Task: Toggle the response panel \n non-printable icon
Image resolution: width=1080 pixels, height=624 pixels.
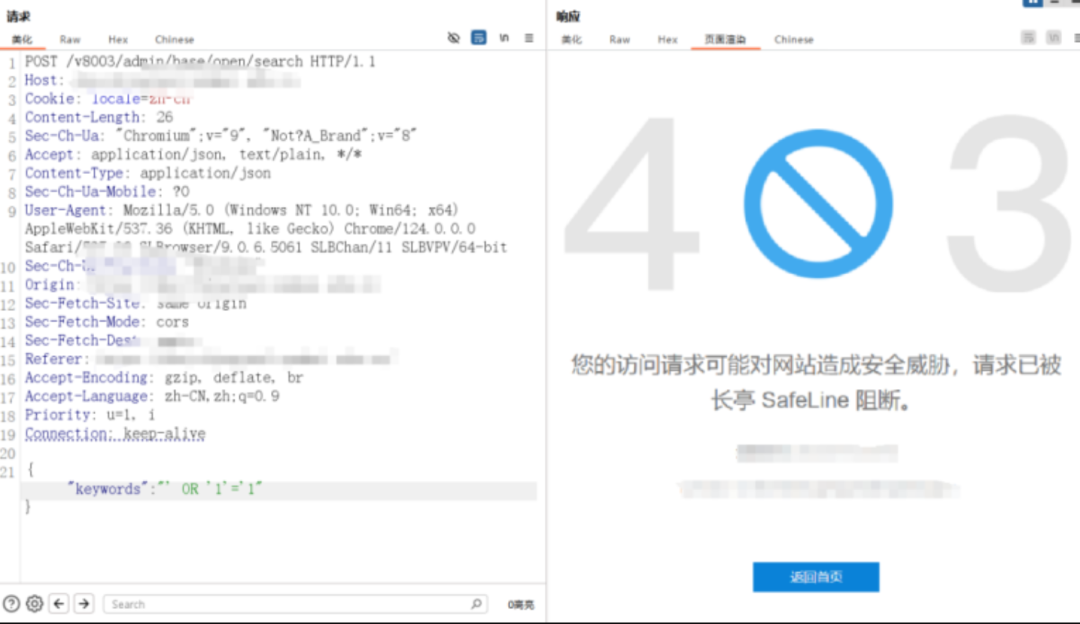Action: (1054, 38)
